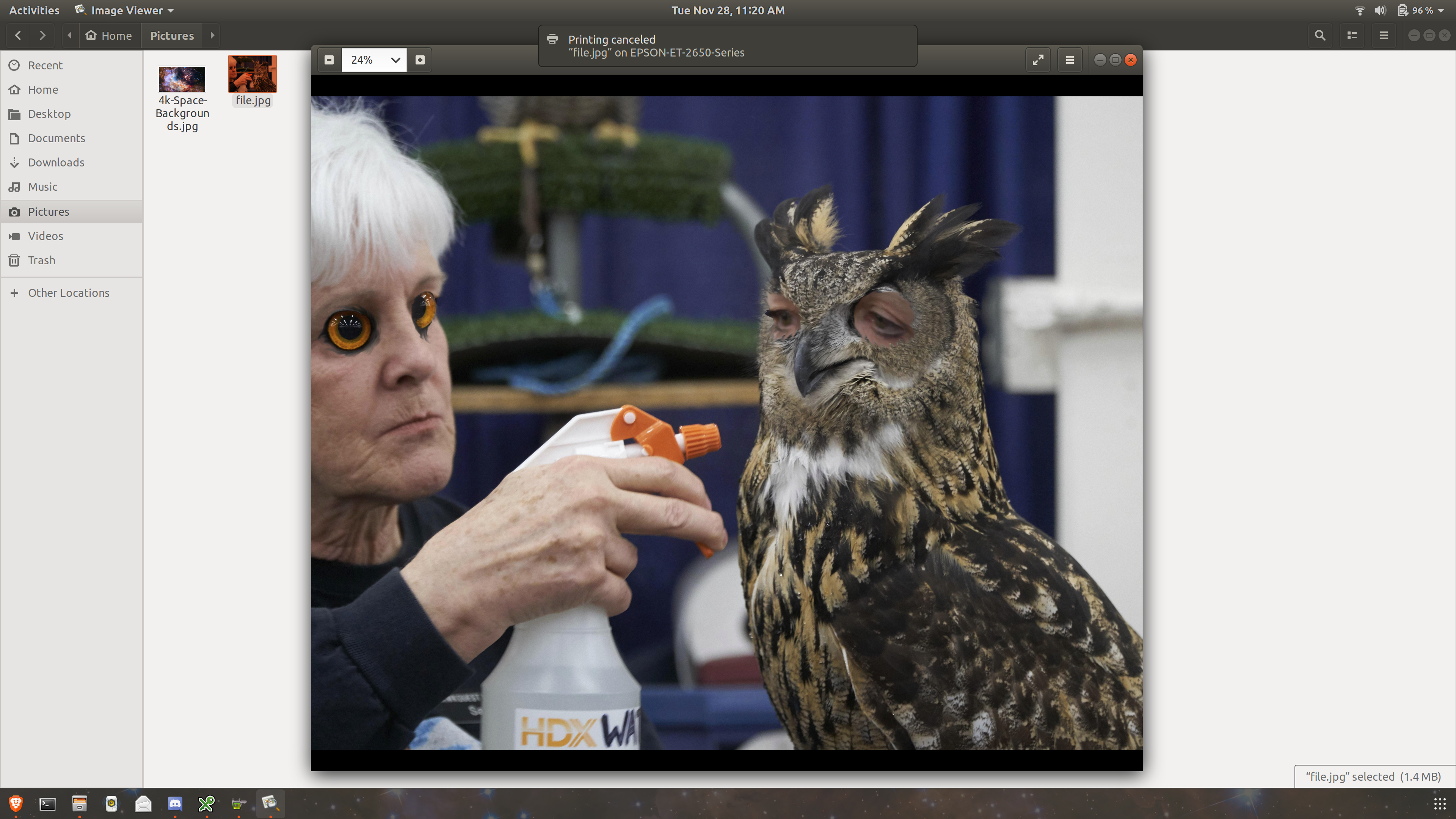Enter fullscreen mode in Image Viewer
Viewport: 1456px width, 819px height.
[1038, 60]
